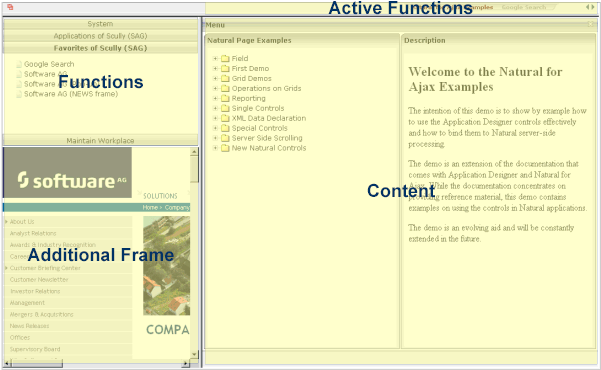The image size is (601, 370).
Task: Click the frame's horizontal scrollbar right arrow
Action: 186,363
